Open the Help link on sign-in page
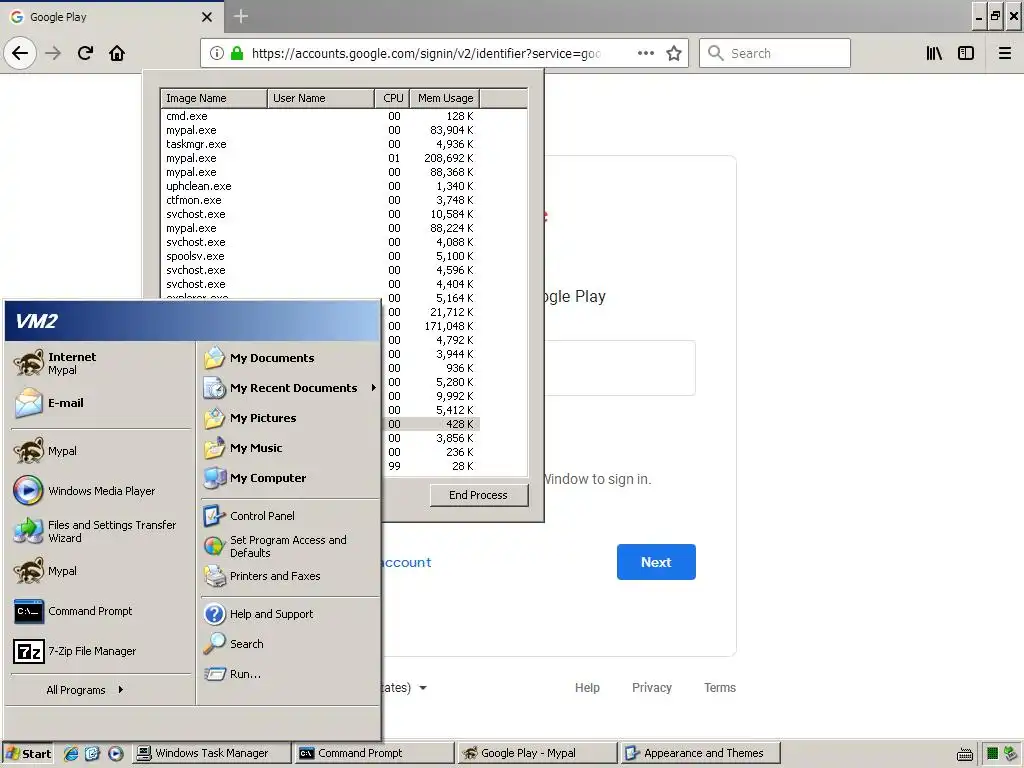Screen dimensions: 1024x768 click(x=587, y=688)
